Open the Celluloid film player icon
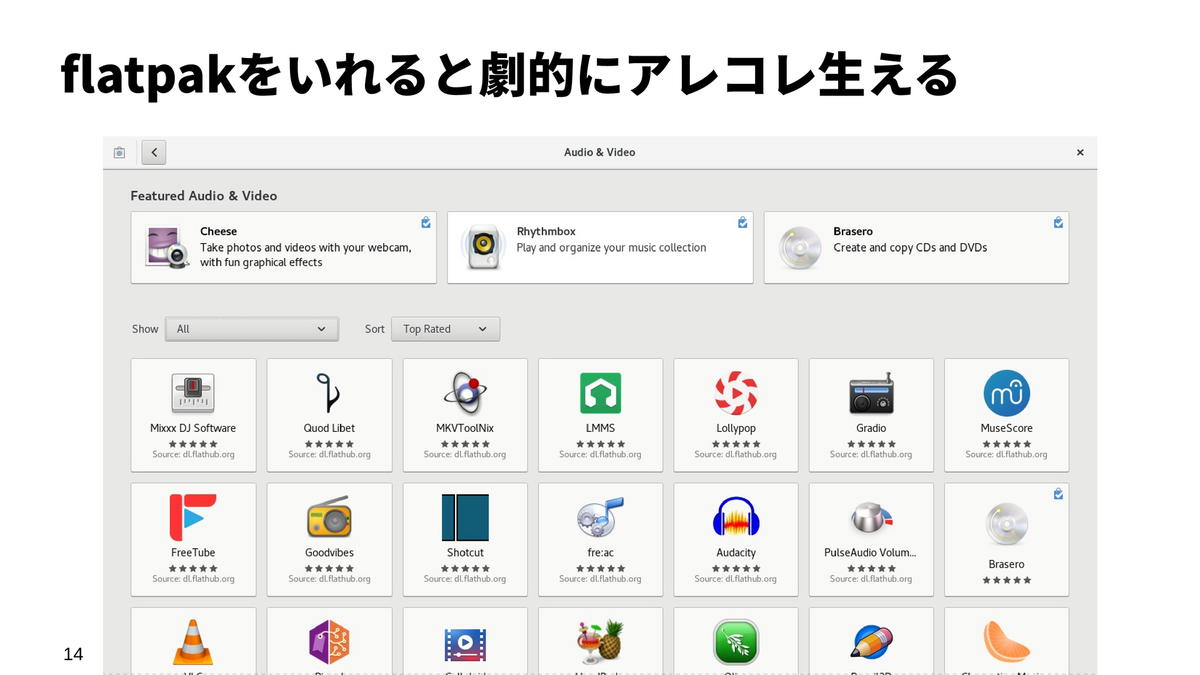 coord(465,645)
